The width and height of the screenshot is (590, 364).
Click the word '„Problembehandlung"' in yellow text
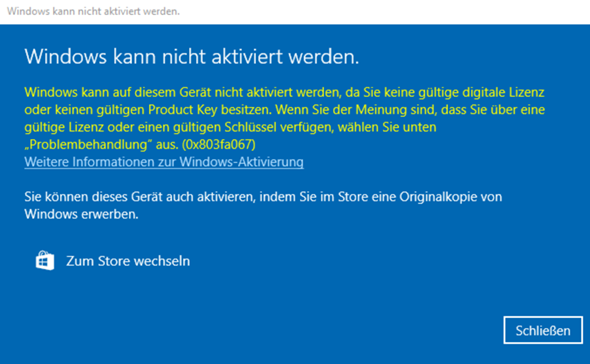88,145
